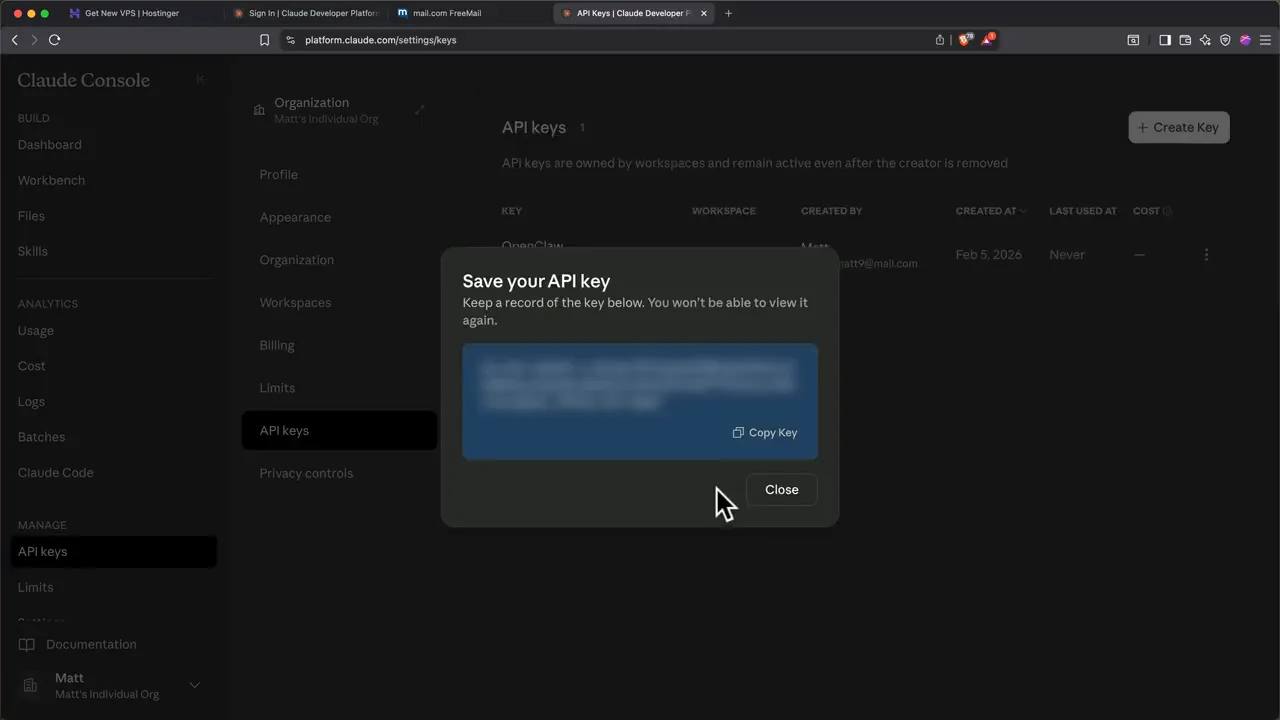
Task: Open Workbench in the console sidebar
Action: pyautogui.click(x=51, y=180)
